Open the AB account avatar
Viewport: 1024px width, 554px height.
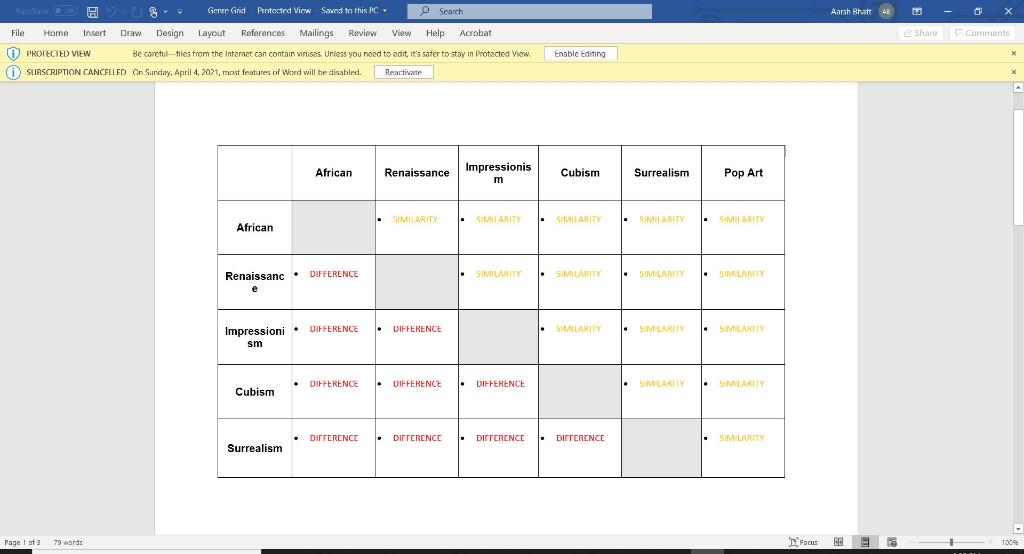click(886, 11)
